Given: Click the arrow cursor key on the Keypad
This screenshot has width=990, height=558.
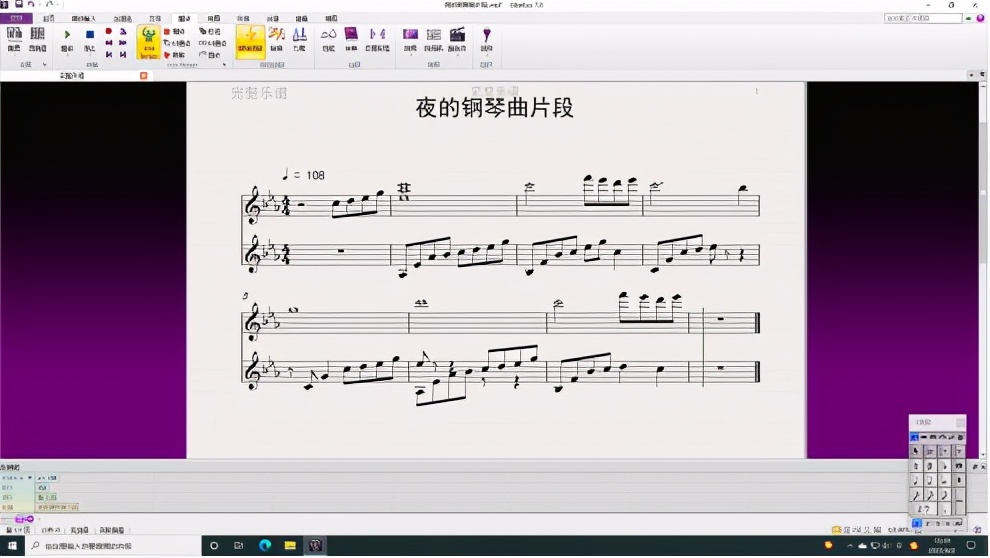Looking at the screenshot, I should pyautogui.click(x=915, y=451).
